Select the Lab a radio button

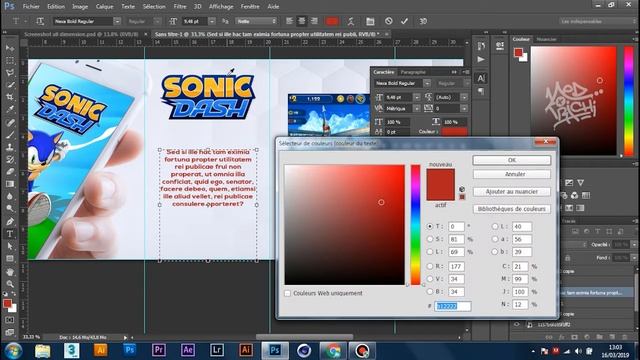(495, 239)
